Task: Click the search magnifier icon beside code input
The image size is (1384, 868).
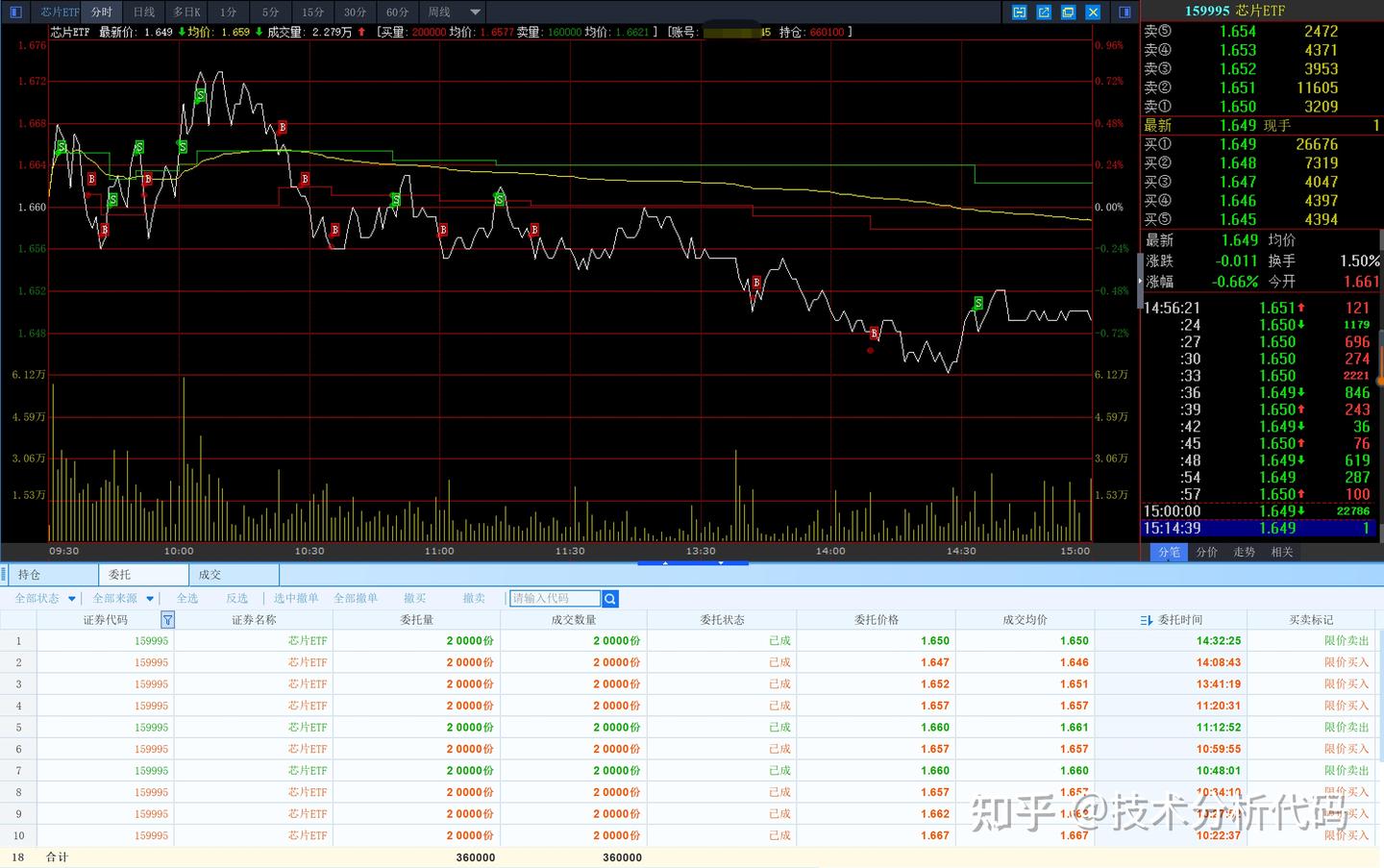Action: (610, 599)
